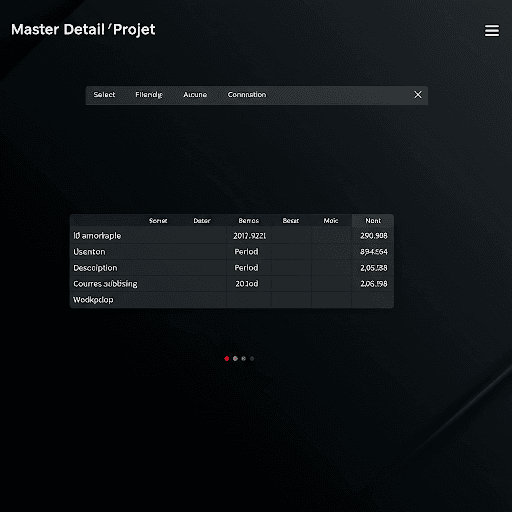Open the hamburger menu icon
The width and height of the screenshot is (512, 512).
pyautogui.click(x=492, y=30)
